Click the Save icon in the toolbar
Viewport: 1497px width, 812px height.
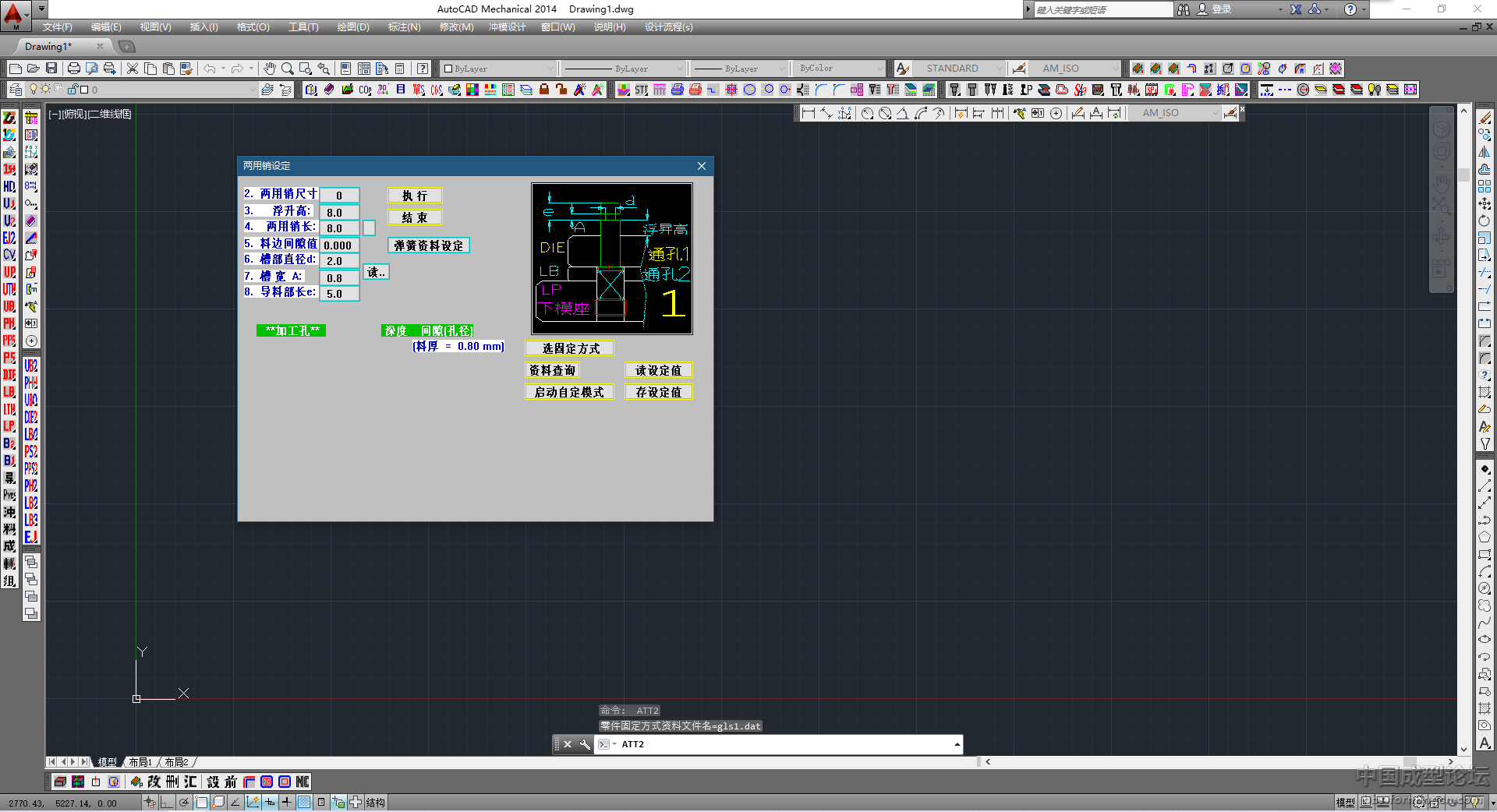click(x=51, y=69)
